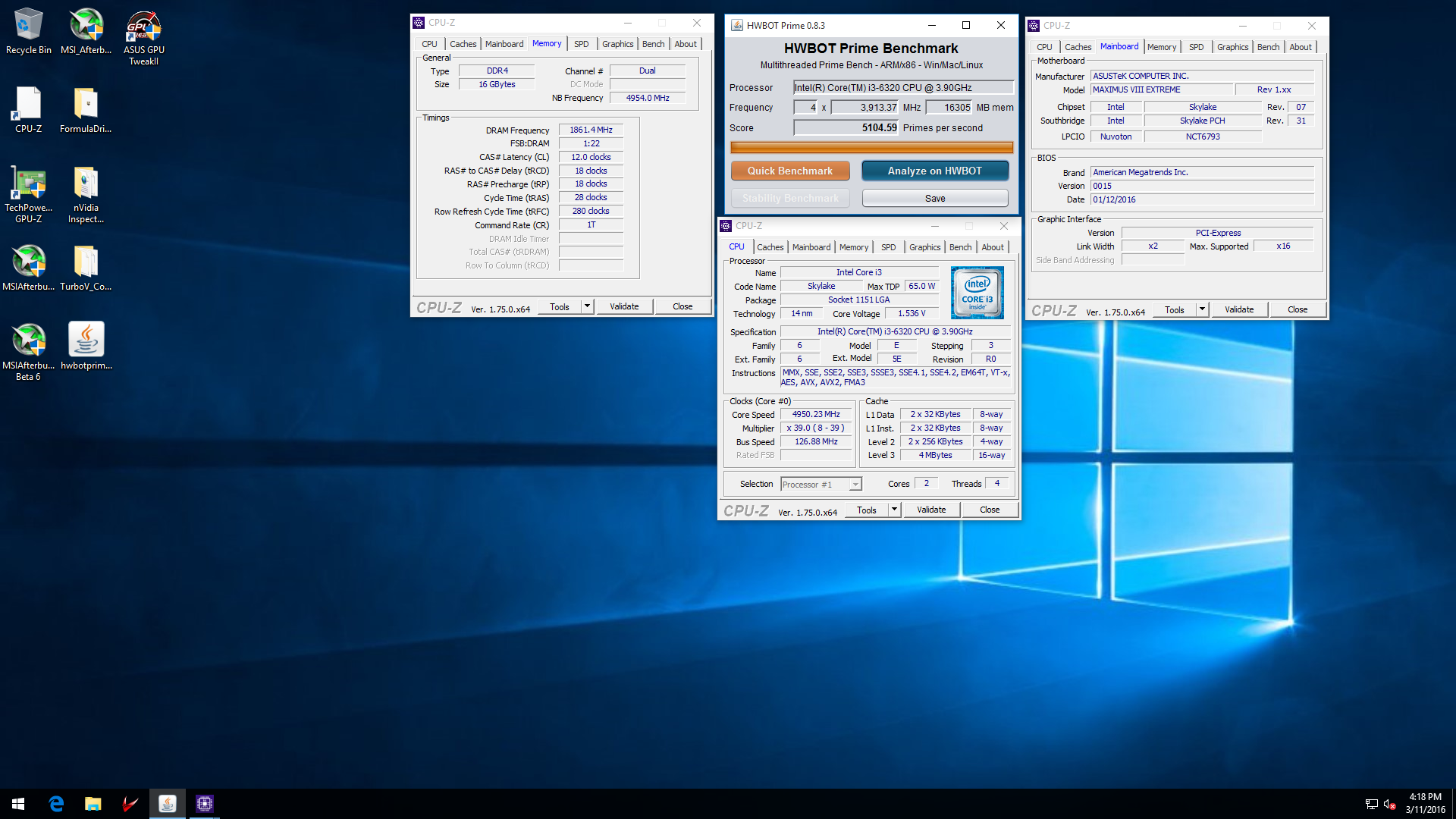The height and width of the screenshot is (819, 1456).
Task: Click the mainboard Model MAXIMUS VIII EXTREME
Action: [x=1163, y=89]
